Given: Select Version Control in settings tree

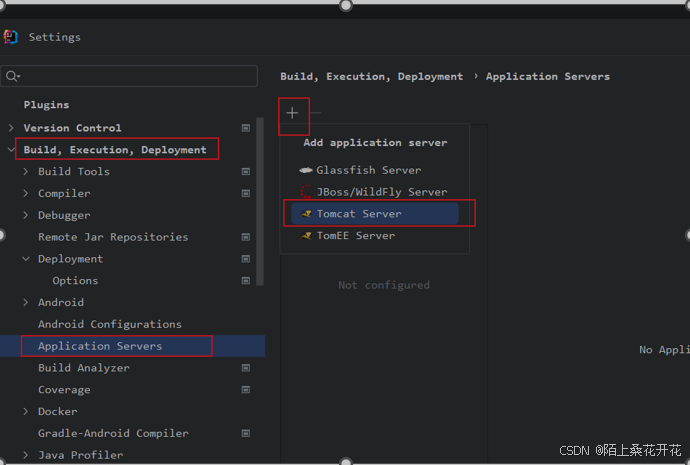Looking at the screenshot, I should (73, 128).
